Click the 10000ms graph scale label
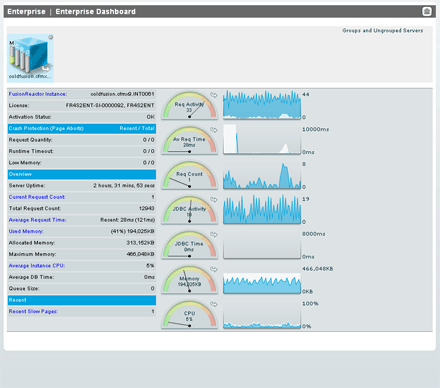Image resolution: width=440 pixels, height=388 pixels. [x=315, y=129]
